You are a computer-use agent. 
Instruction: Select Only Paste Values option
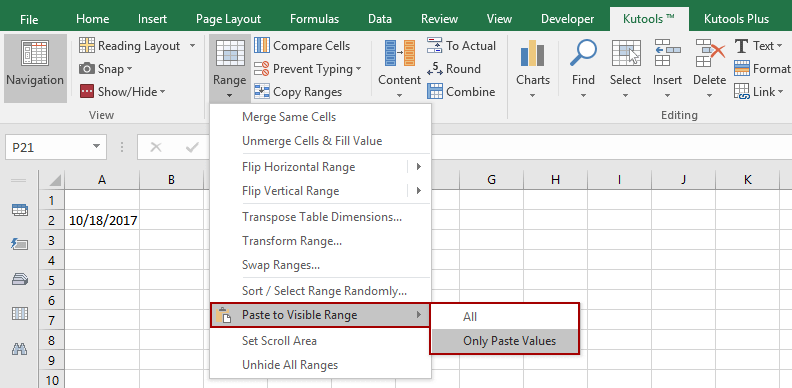(505, 341)
